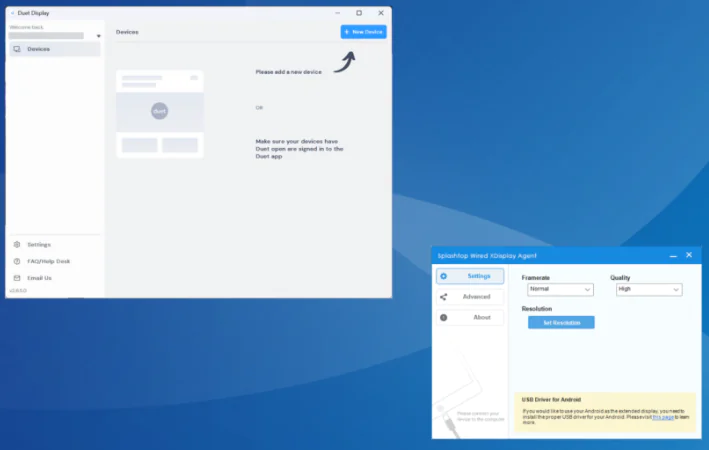Close the Duet Display window
Screen dimensions: 709x450
381,13
